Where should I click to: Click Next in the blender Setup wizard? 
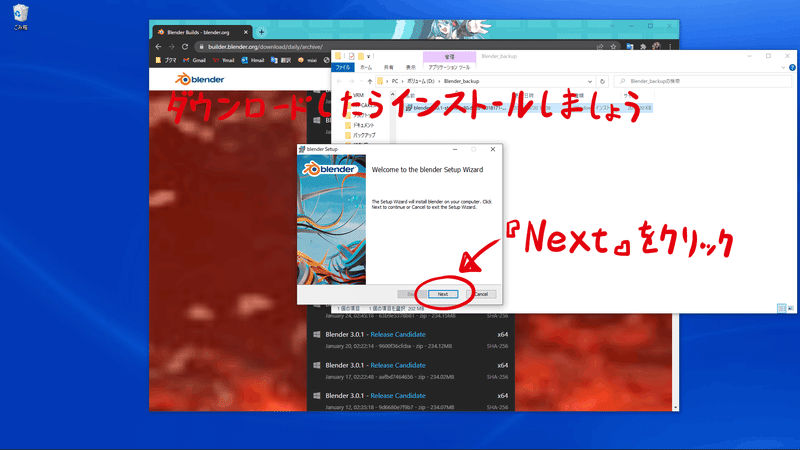click(x=443, y=294)
